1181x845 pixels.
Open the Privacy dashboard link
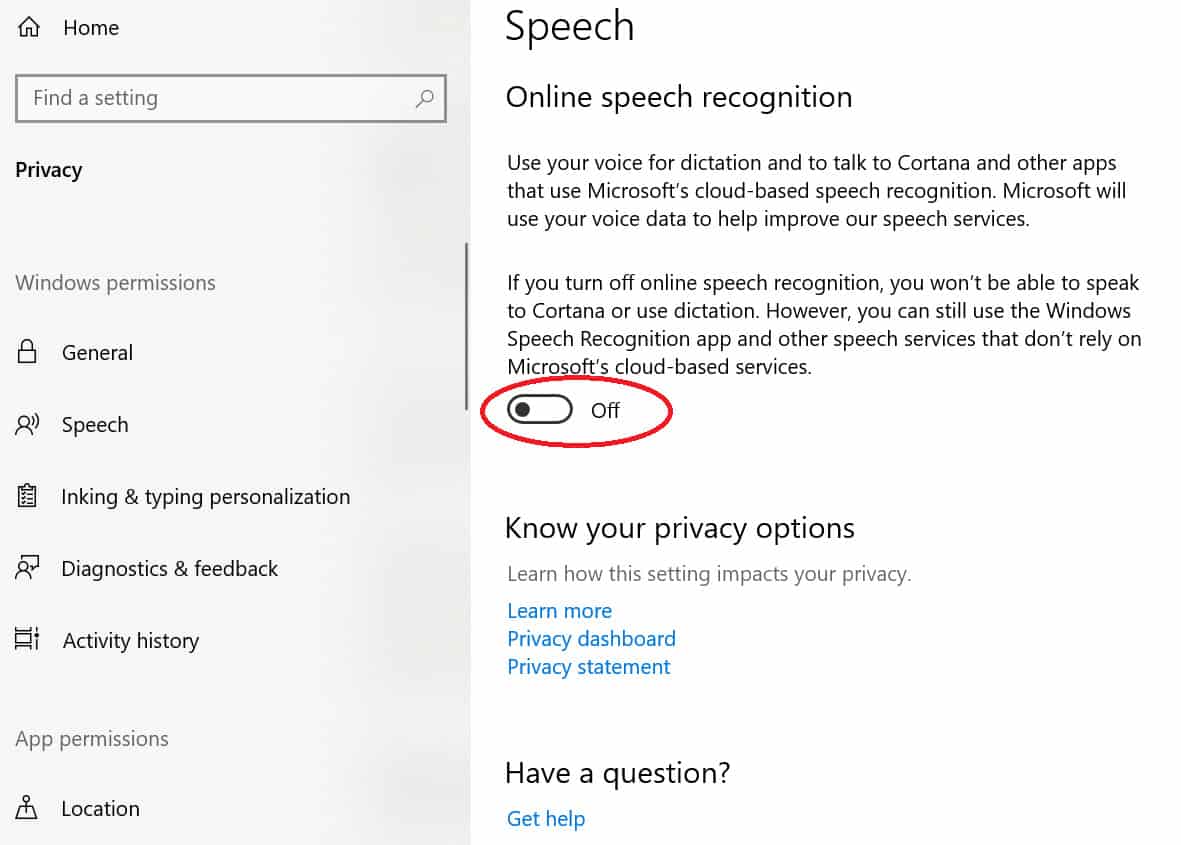(591, 638)
